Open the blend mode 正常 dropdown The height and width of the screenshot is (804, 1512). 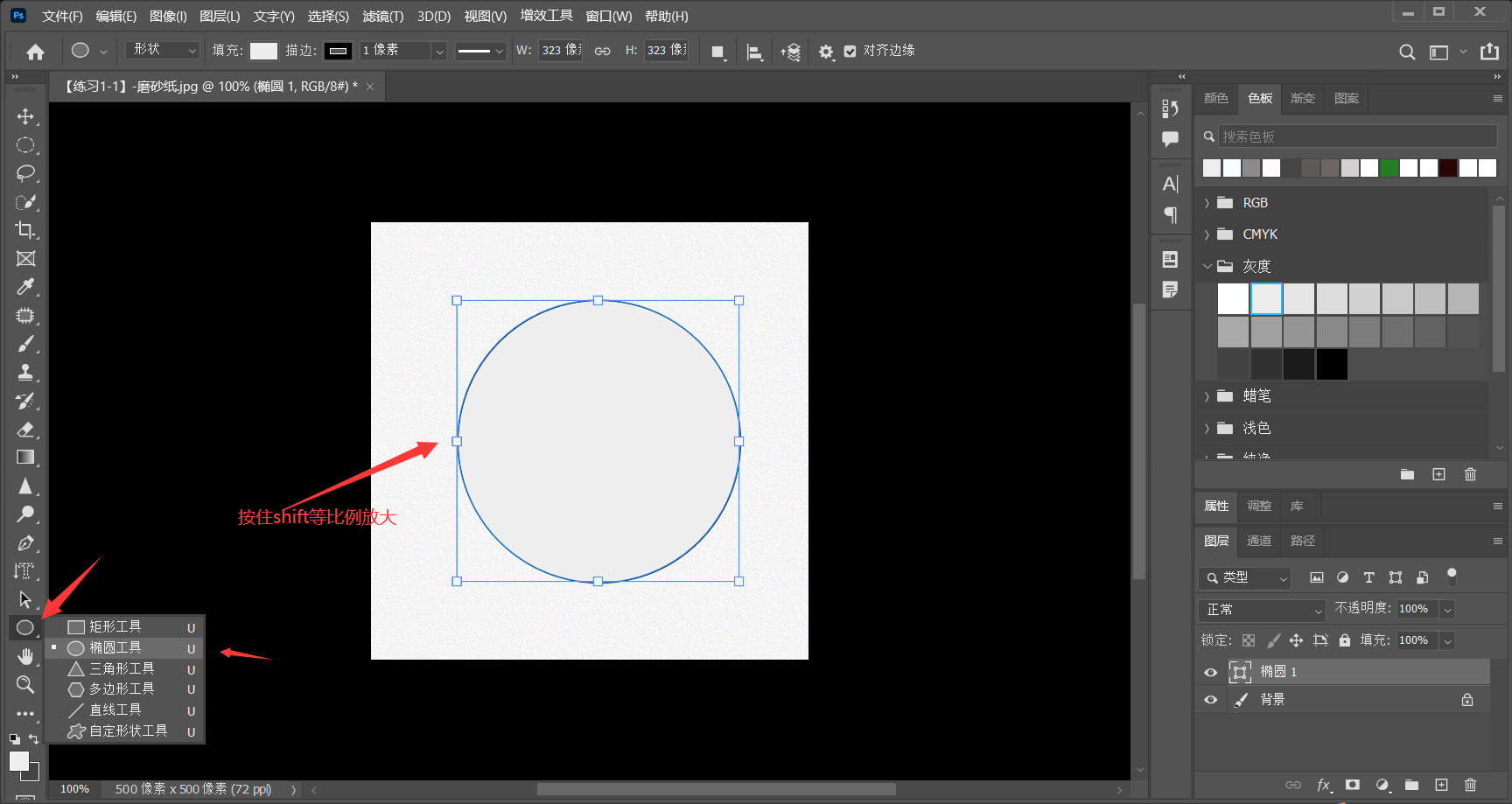click(x=1263, y=609)
